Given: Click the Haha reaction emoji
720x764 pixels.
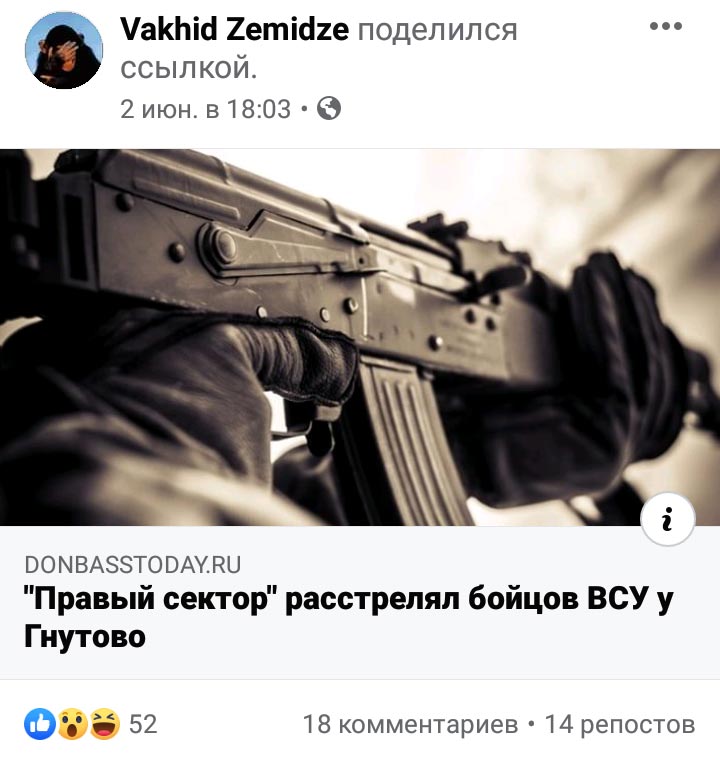Looking at the screenshot, I should click(105, 724).
